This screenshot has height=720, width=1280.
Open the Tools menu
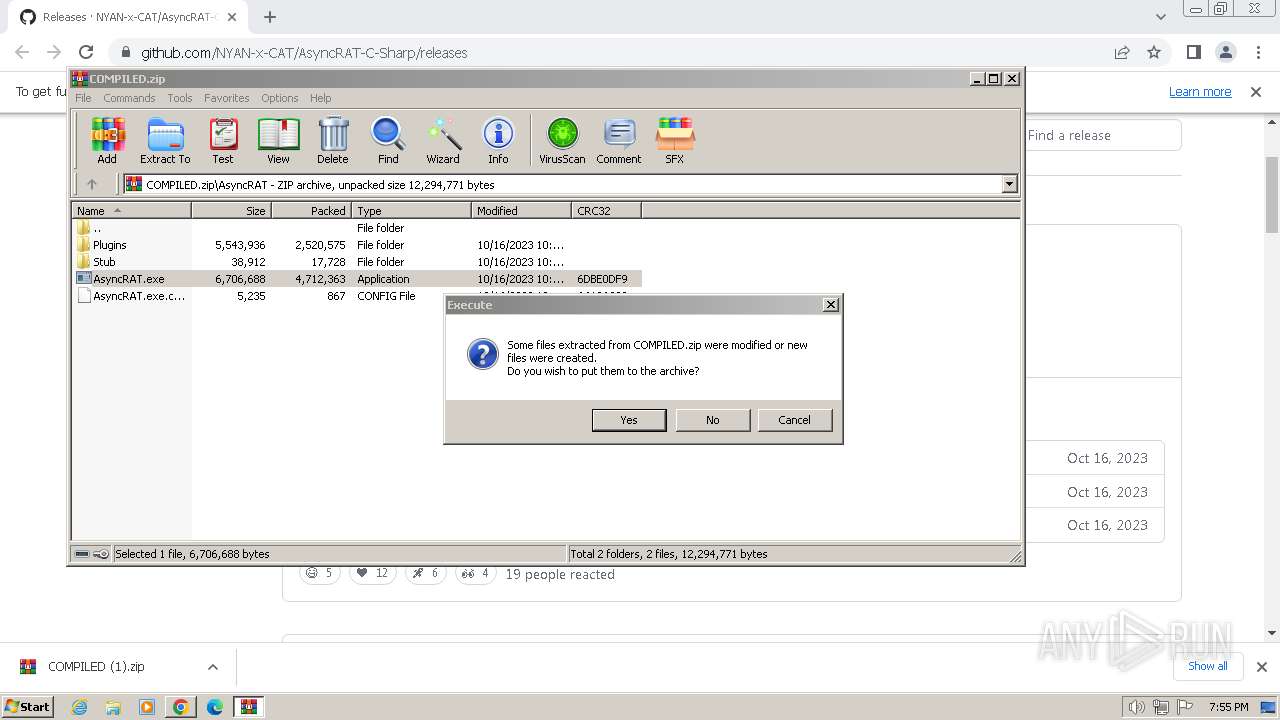(x=180, y=98)
